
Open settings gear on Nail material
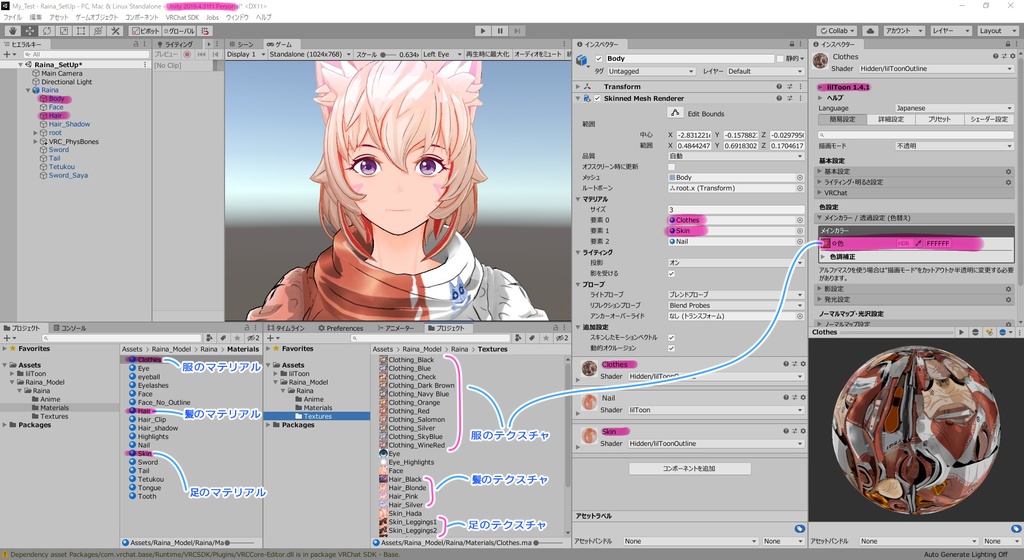coord(803,397)
